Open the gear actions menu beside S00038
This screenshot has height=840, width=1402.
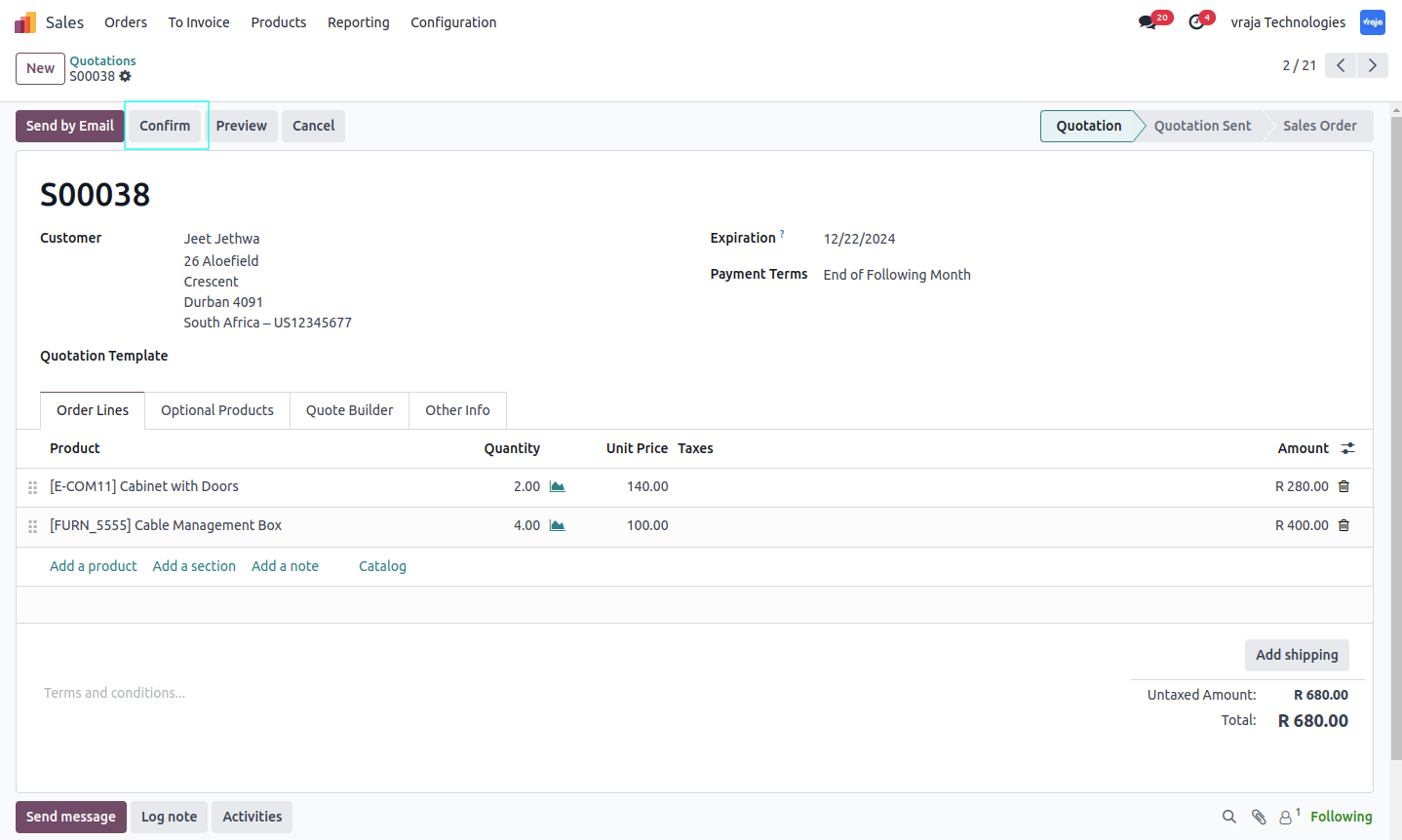tap(125, 76)
